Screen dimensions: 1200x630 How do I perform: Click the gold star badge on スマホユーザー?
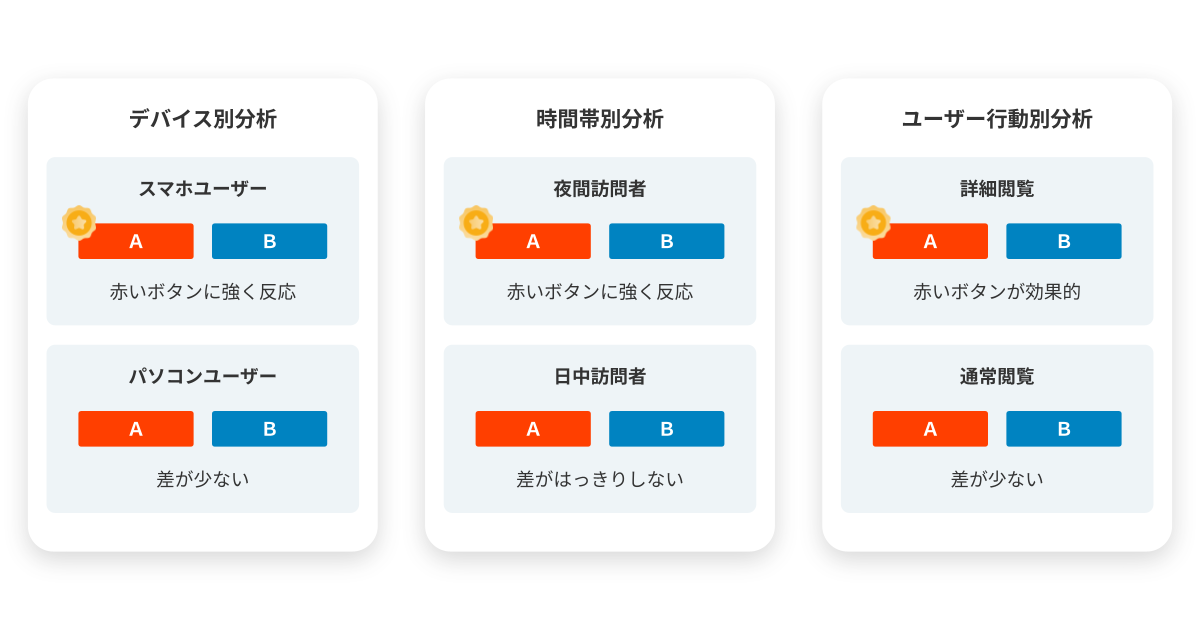[79, 222]
